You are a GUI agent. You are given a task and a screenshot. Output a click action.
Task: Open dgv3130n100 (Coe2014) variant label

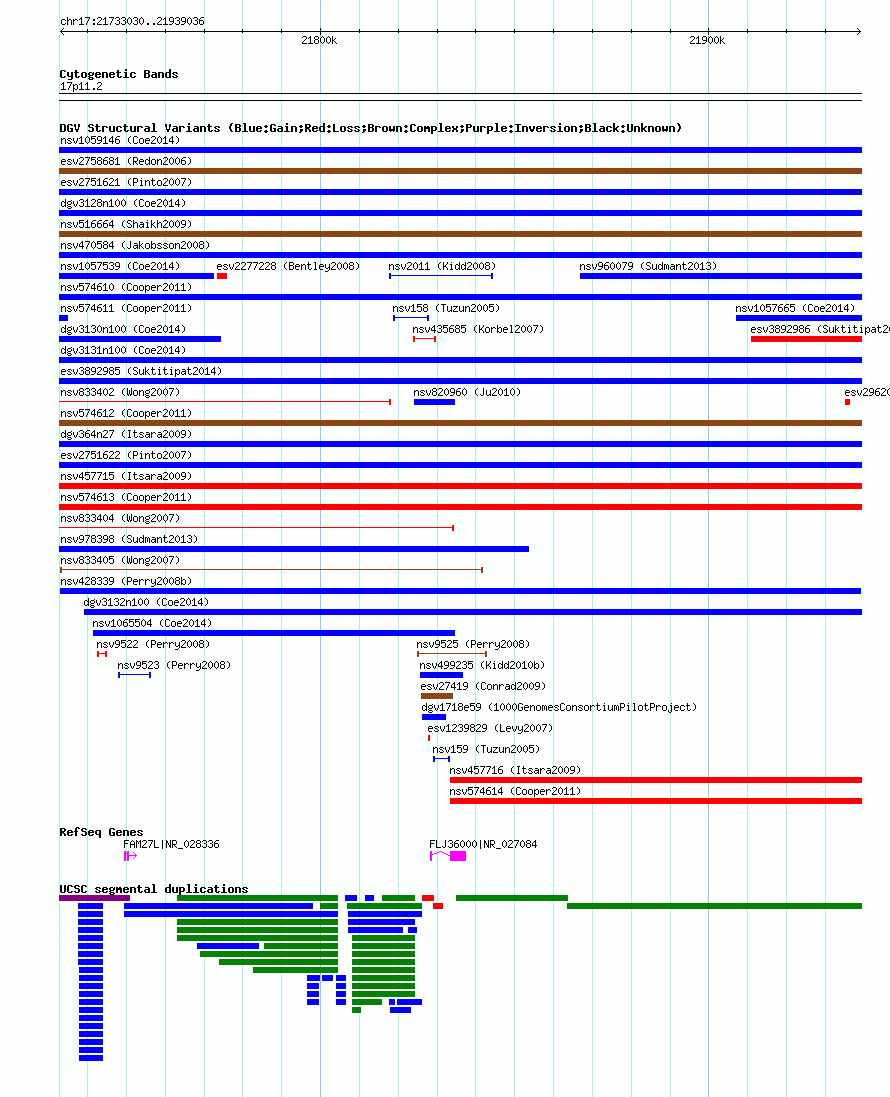coord(123,330)
